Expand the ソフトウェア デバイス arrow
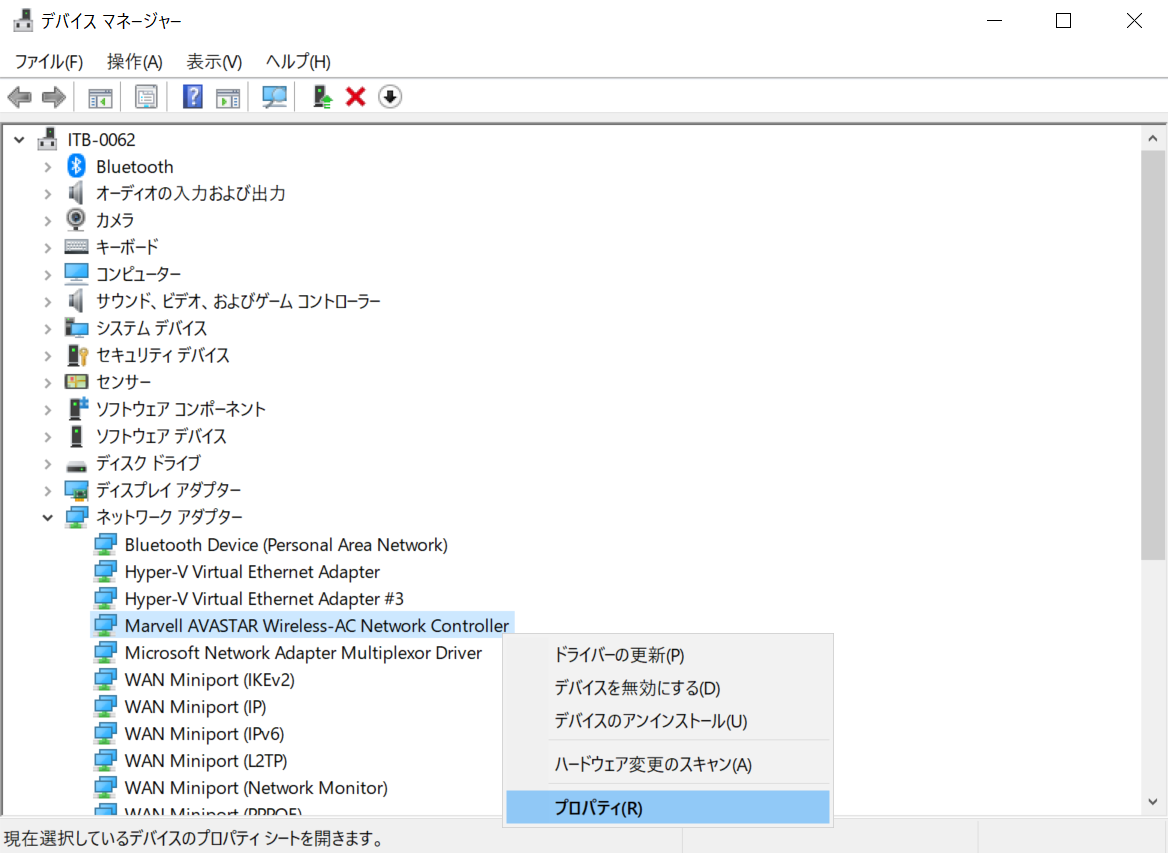Image resolution: width=1168 pixels, height=853 pixels. [48, 437]
